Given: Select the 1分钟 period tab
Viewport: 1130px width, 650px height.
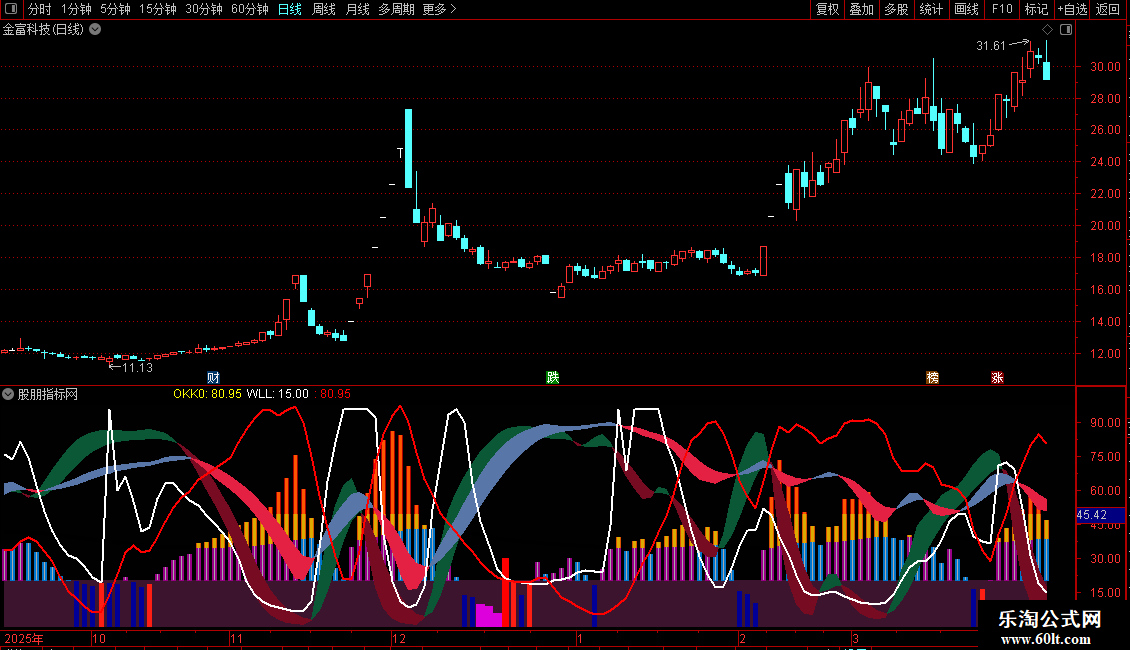Looking at the screenshot, I should [x=76, y=9].
